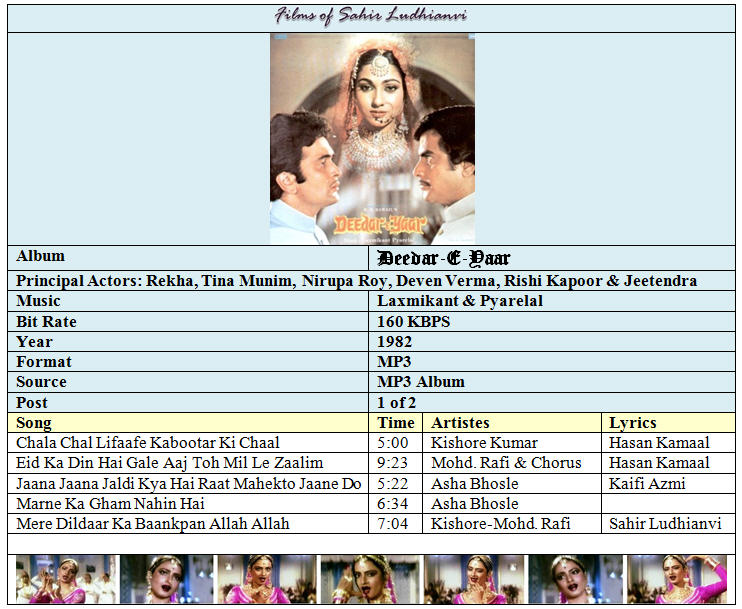This screenshot has width=742, height=609.
Task: Select song 'Mere Dildaar Ka Baankpan Allah Allah'
Action: click(x=152, y=524)
